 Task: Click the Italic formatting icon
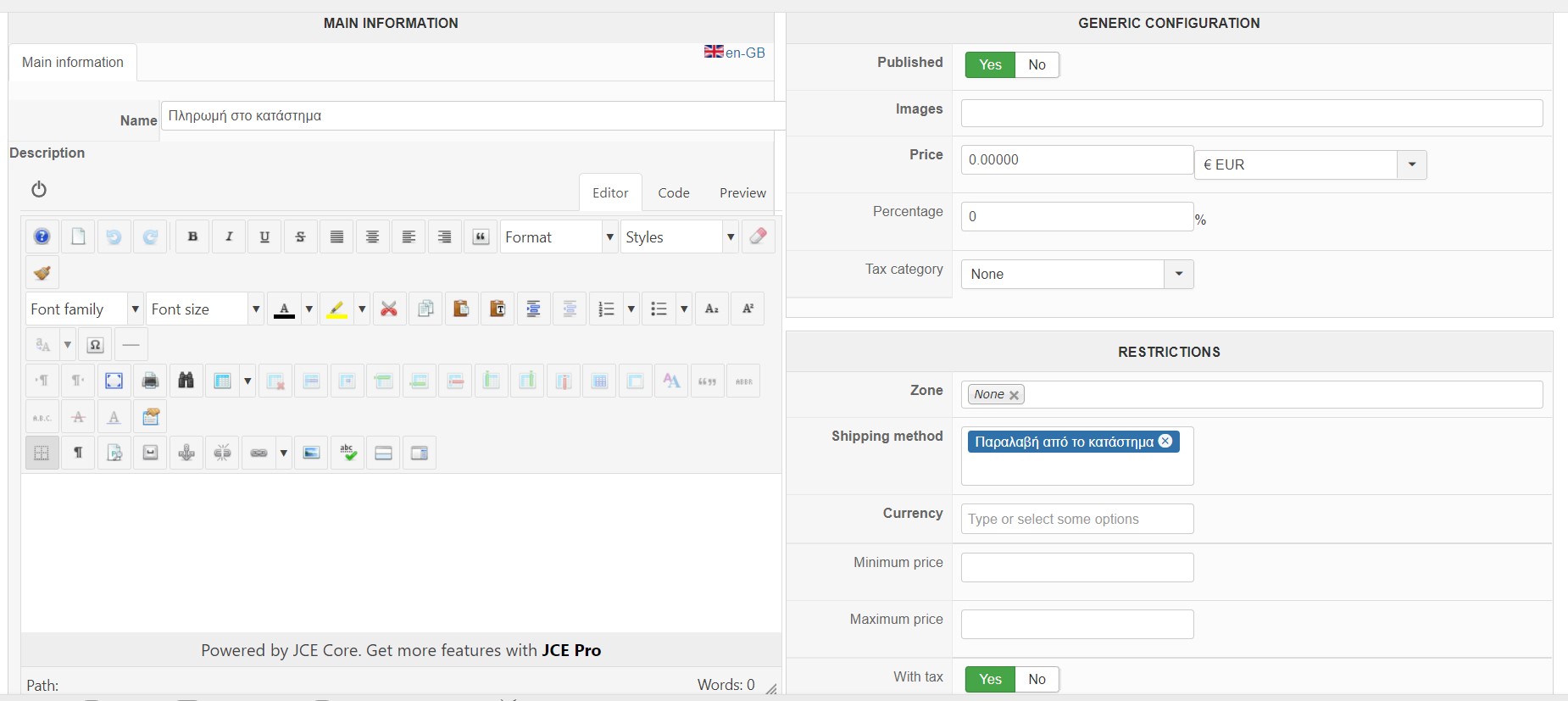pos(229,237)
